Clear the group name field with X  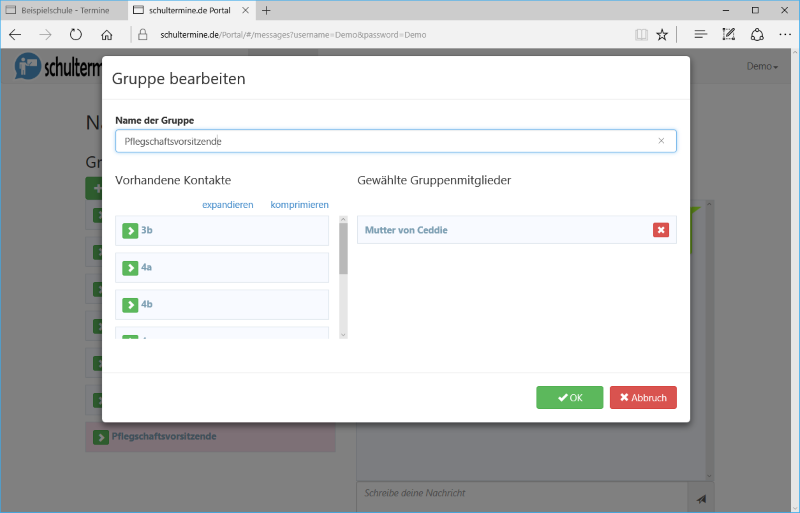661,141
